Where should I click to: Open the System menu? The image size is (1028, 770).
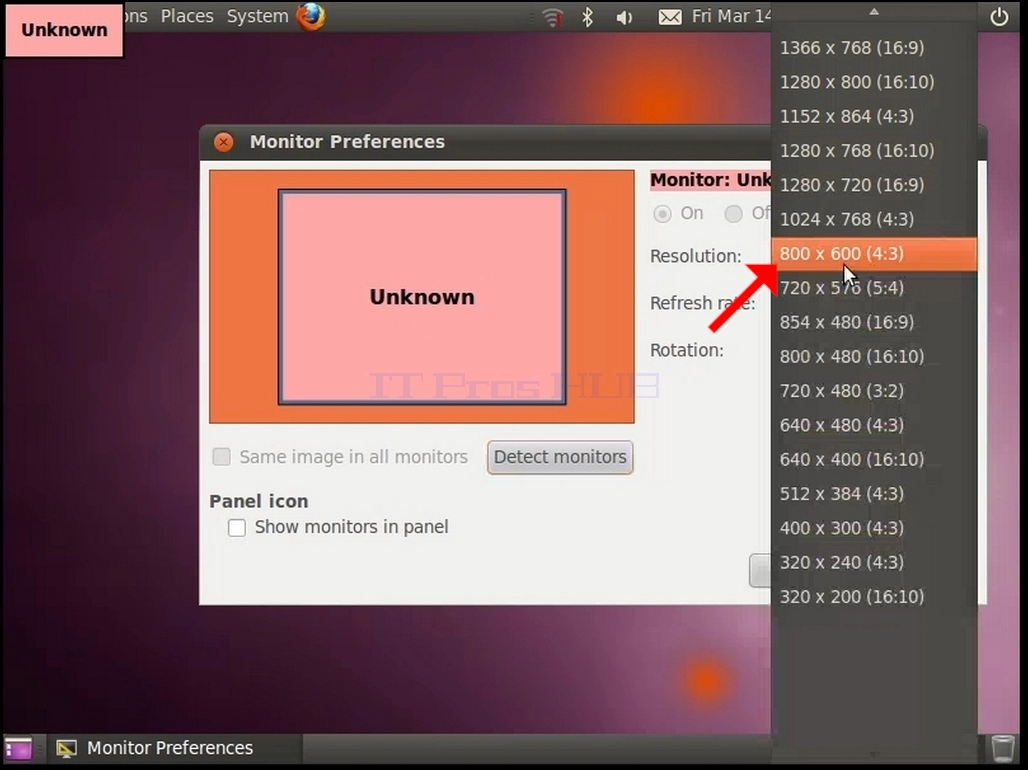click(257, 16)
